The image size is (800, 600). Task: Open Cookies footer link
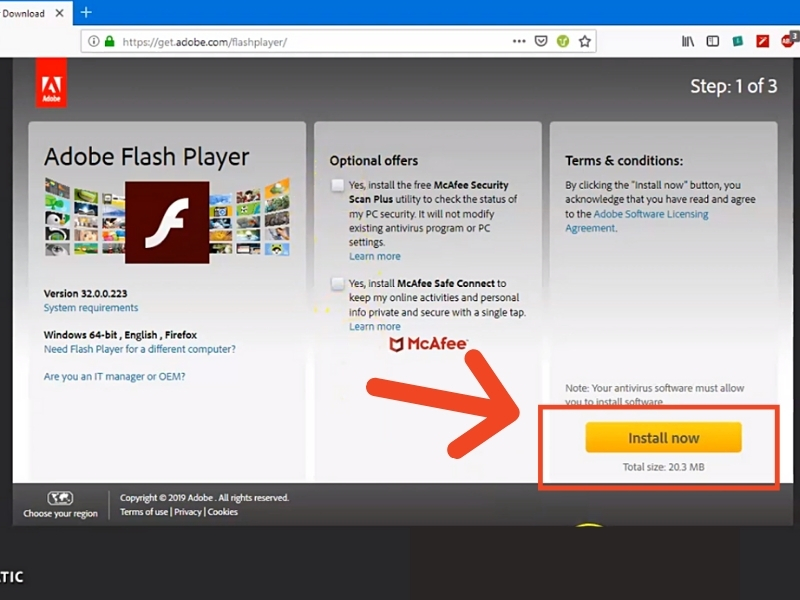click(x=222, y=512)
